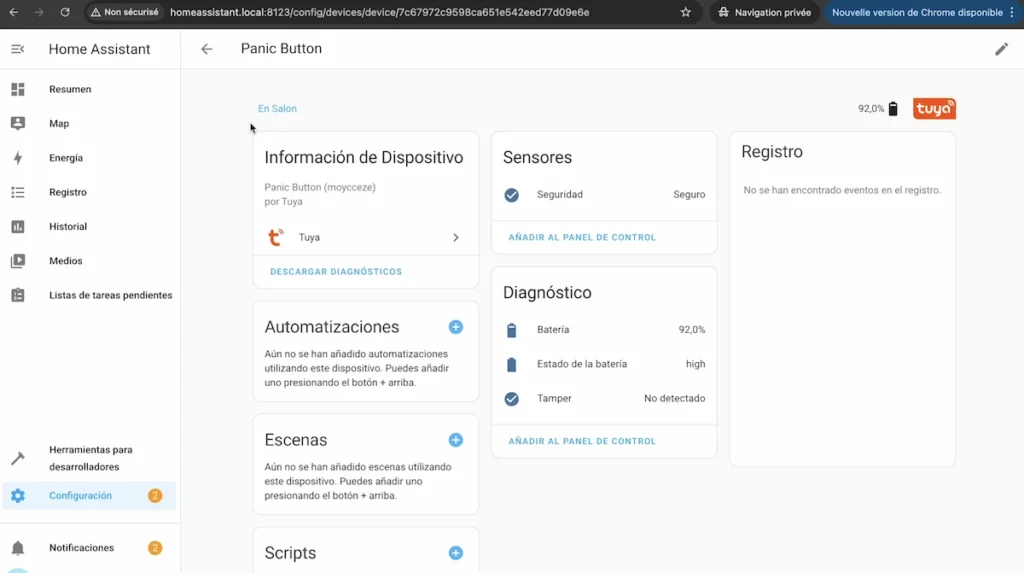The height and width of the screenshot is (573, 1024).
Task: Click the Seguridad check icon
Action: click(x=511, y=195)
